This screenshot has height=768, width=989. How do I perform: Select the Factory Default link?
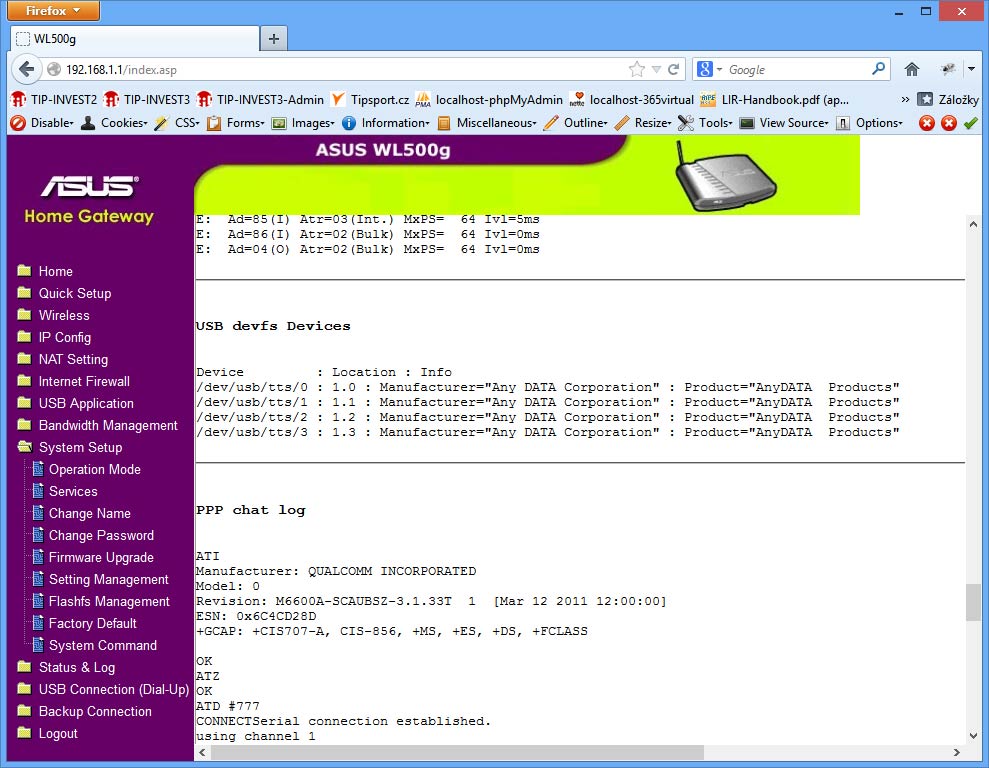(x=92, y=623)
